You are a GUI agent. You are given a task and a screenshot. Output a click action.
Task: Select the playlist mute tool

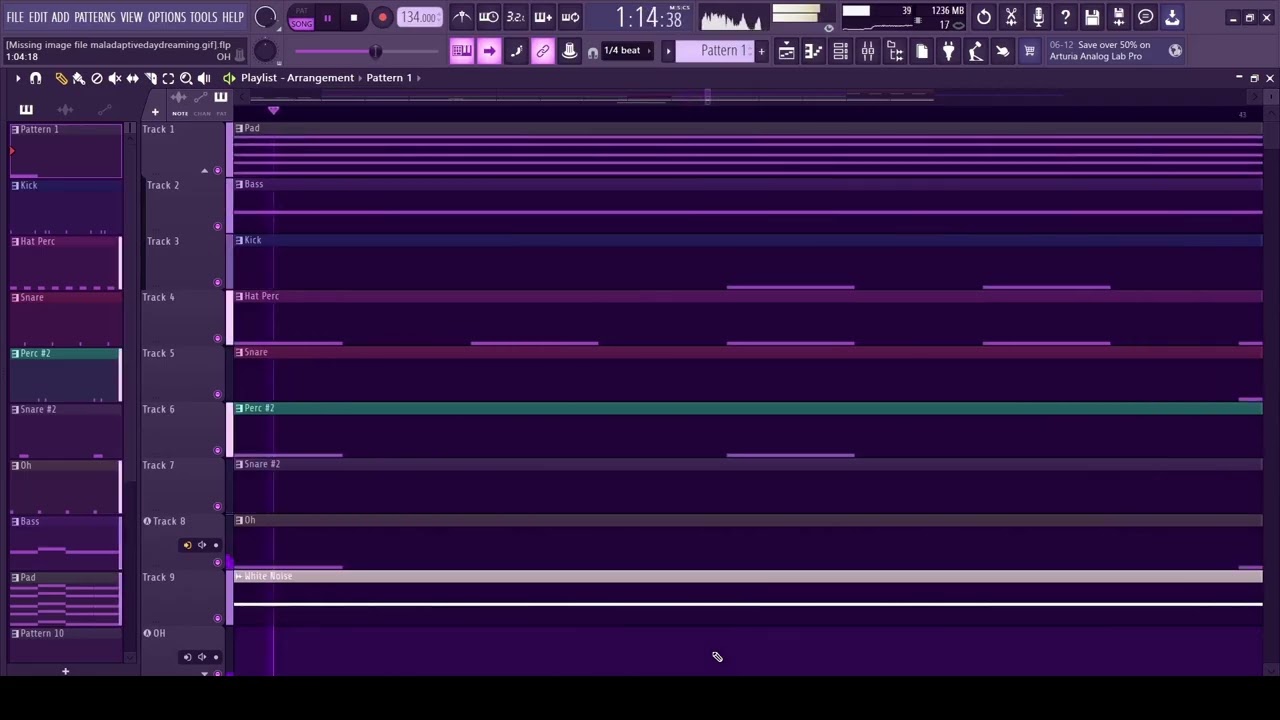115,78
